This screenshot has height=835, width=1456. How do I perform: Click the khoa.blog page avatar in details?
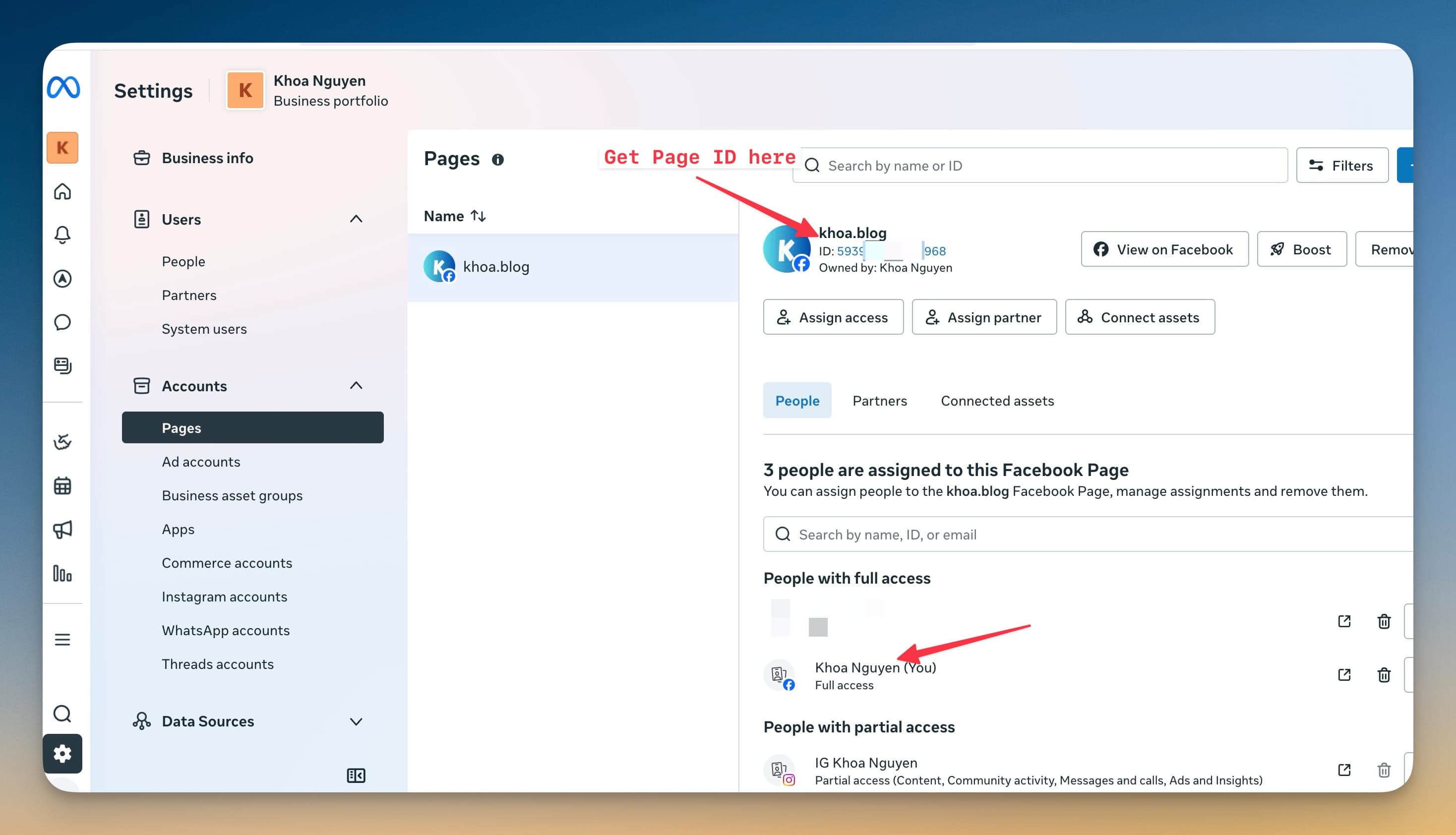(x=786, y=249)
